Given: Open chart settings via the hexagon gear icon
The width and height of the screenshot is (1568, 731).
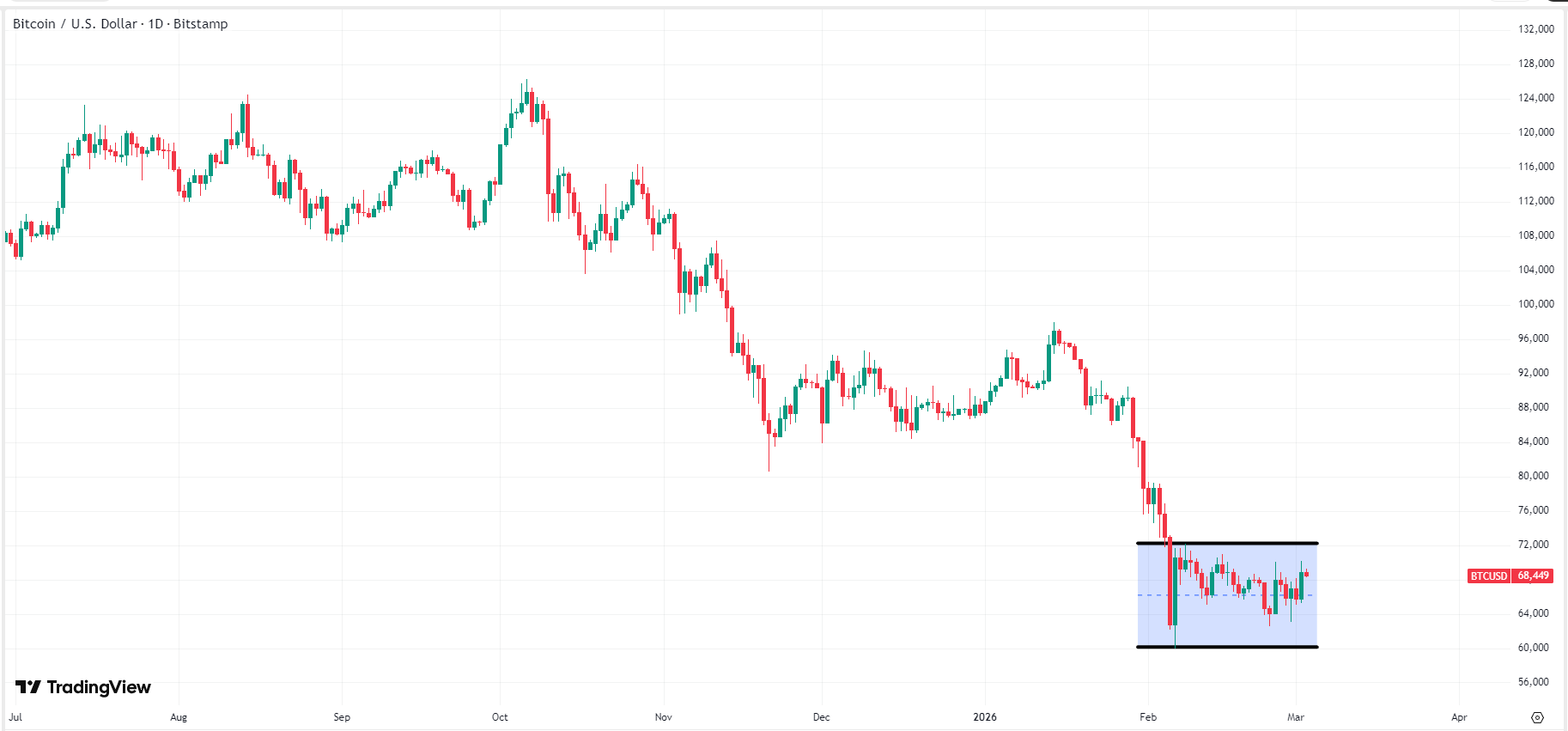Looking at the screenshot, I should pos(1537,717).
